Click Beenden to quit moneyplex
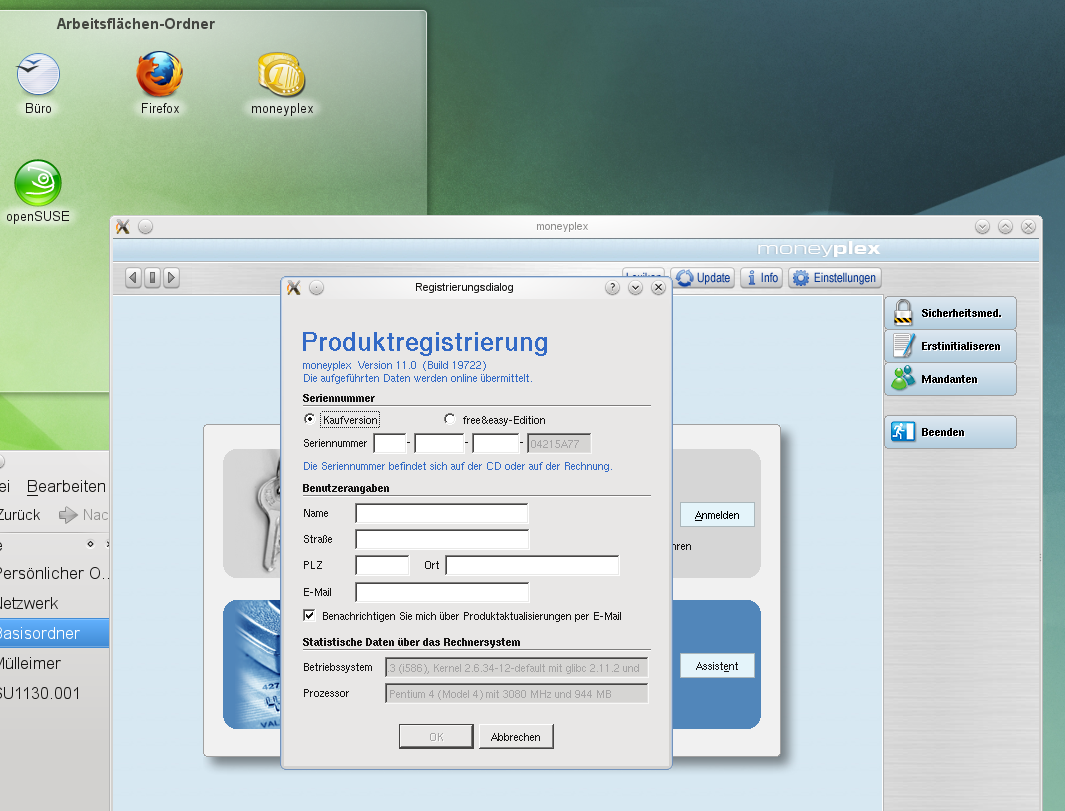 [950, 432]
